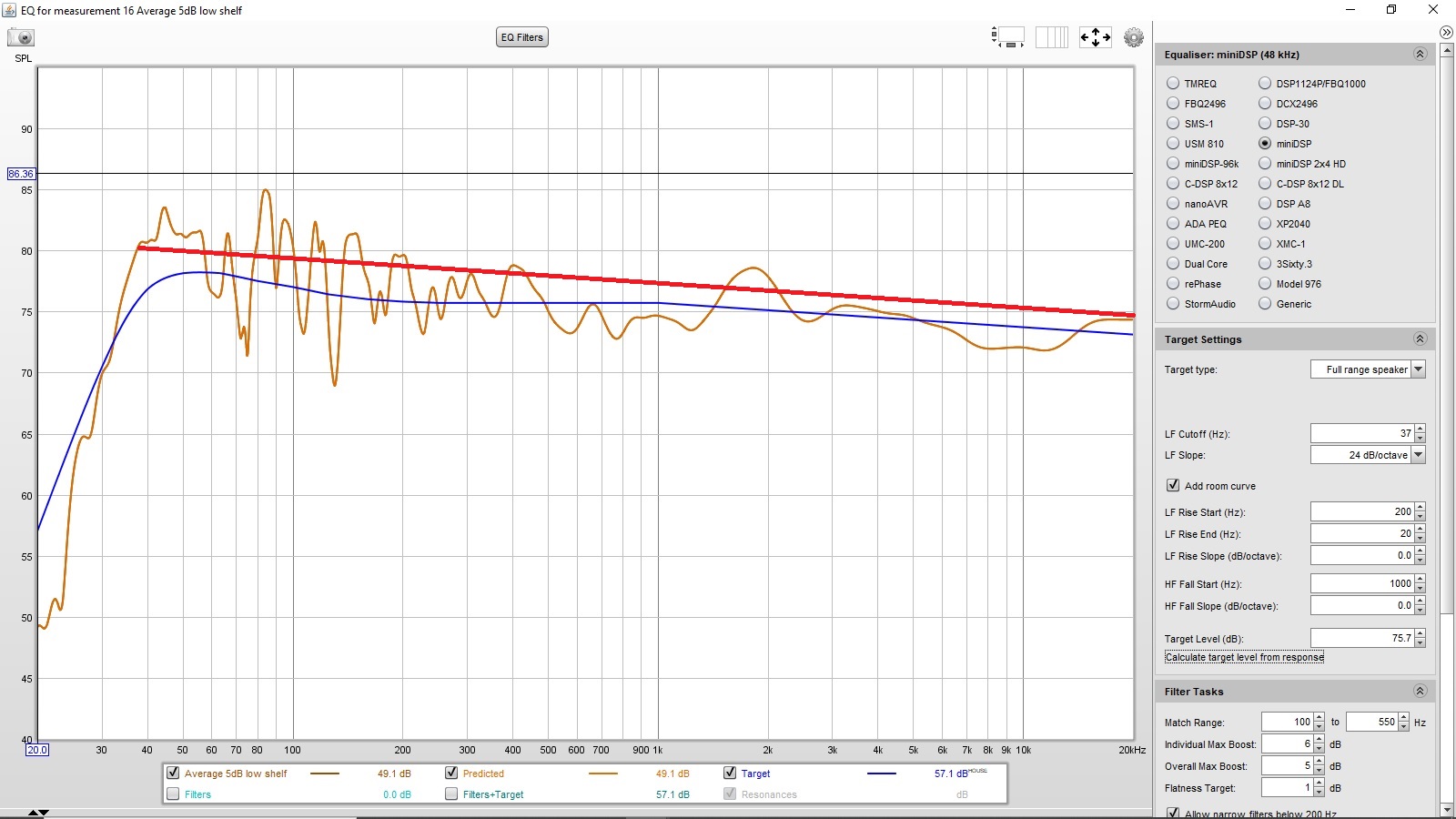1456x819 pixels.
Task: Open the EQ Filters window
Action: tap(522, 37)
